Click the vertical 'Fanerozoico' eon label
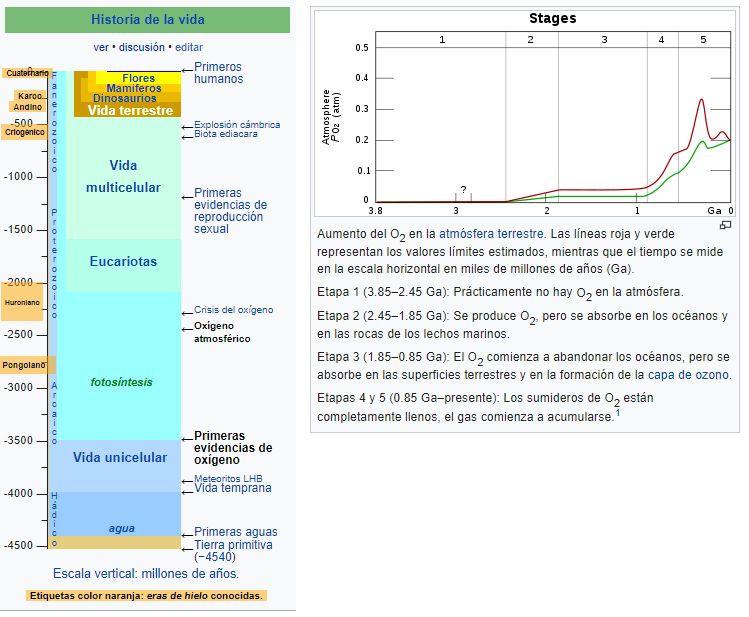This screenshot has height=617, width=749. (x=54, y=122)
